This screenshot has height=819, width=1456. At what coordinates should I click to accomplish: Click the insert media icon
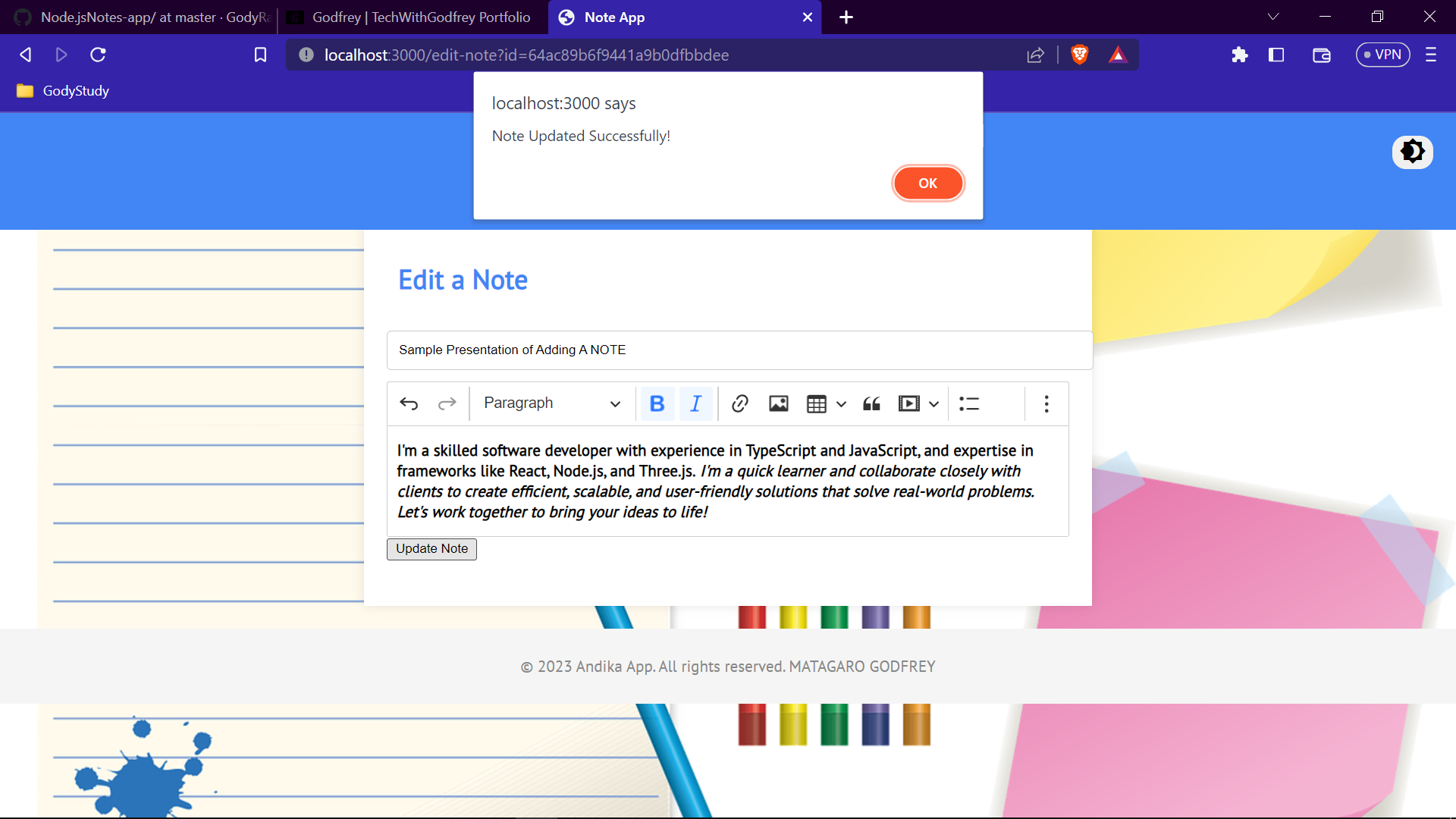[908, 403]
